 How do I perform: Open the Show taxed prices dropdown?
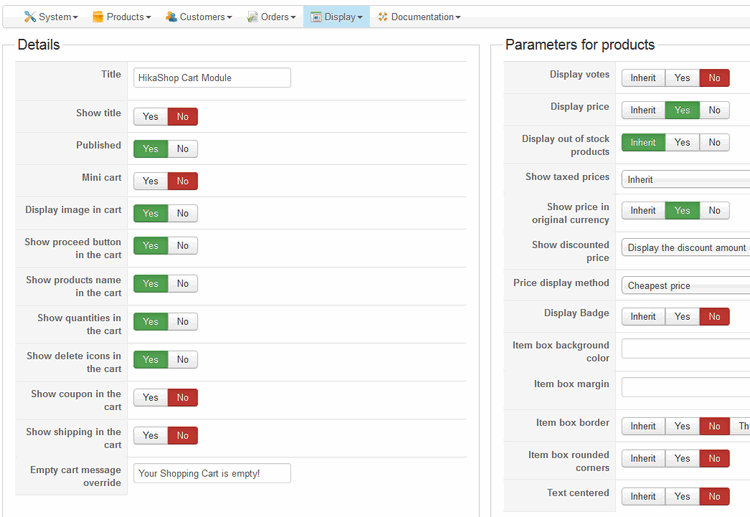pyautogui.click(x=685, y=180)
